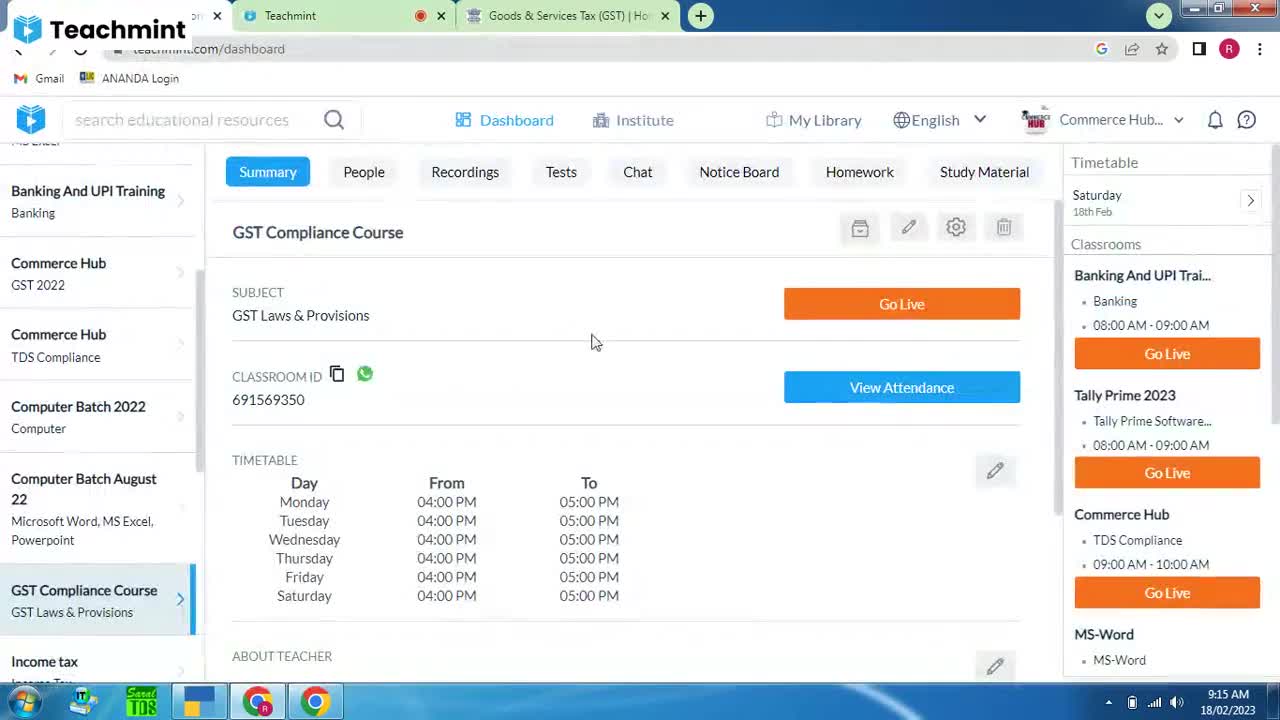Open the notifications bell

point(1215,120)
